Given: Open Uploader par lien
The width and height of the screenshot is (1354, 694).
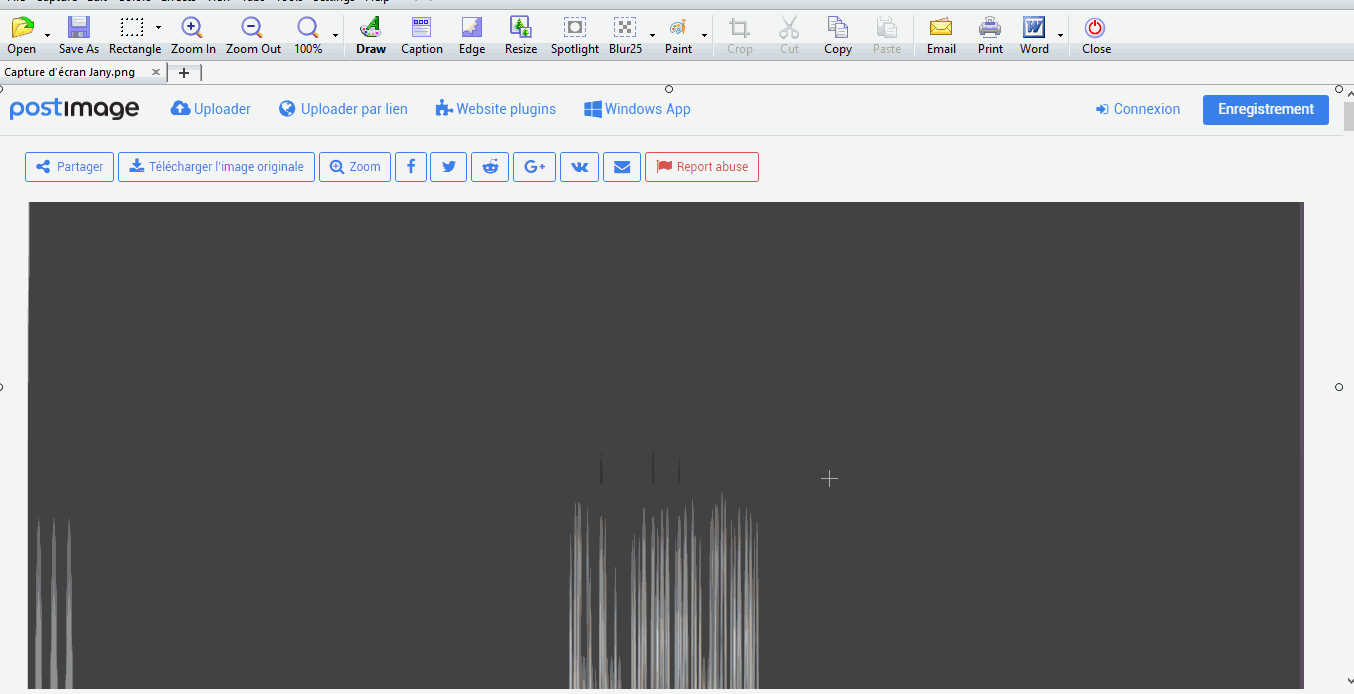Looking at the screenshot, I should tap(343, 109).
